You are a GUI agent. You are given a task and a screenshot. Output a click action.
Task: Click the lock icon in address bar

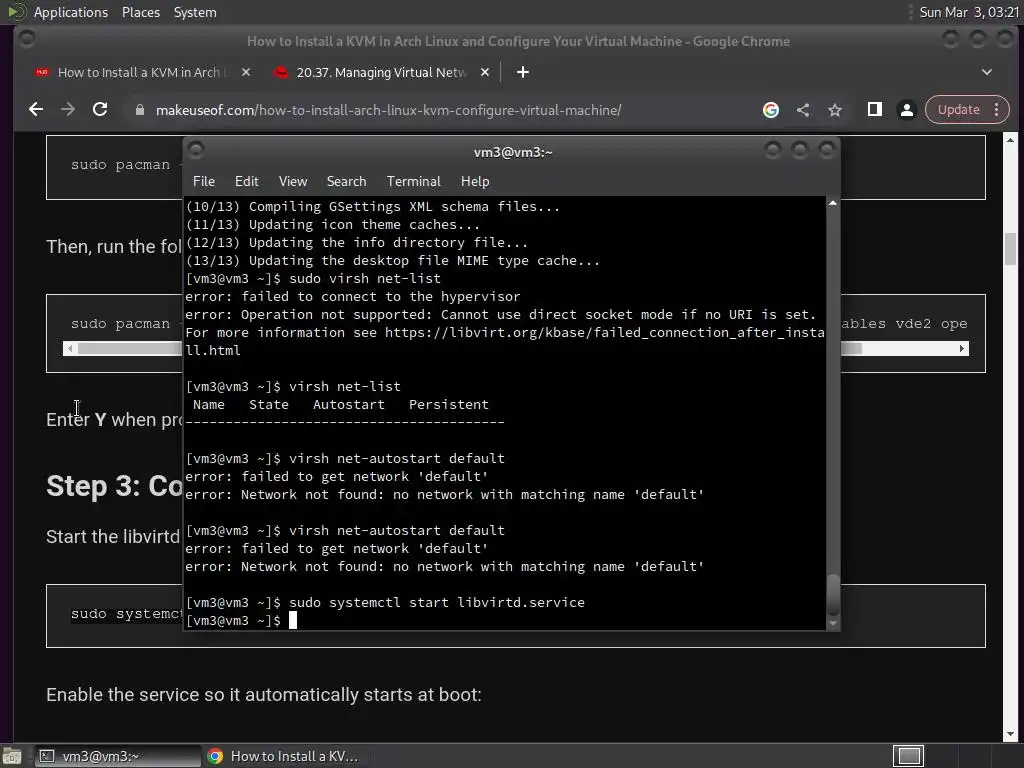click(139, 110)
